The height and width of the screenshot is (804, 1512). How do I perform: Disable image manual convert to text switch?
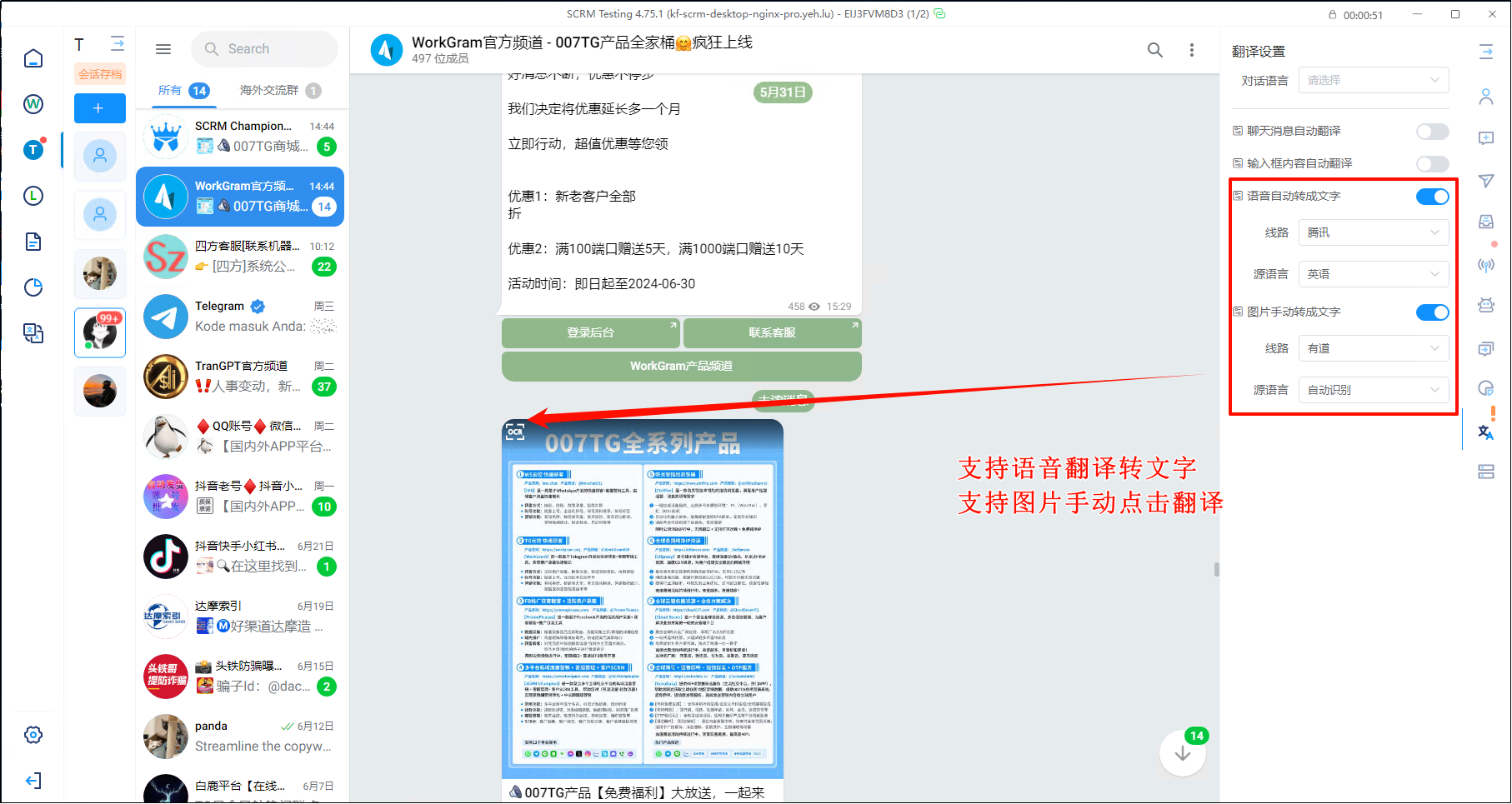pyautogui.click(x=1432, y=312)
